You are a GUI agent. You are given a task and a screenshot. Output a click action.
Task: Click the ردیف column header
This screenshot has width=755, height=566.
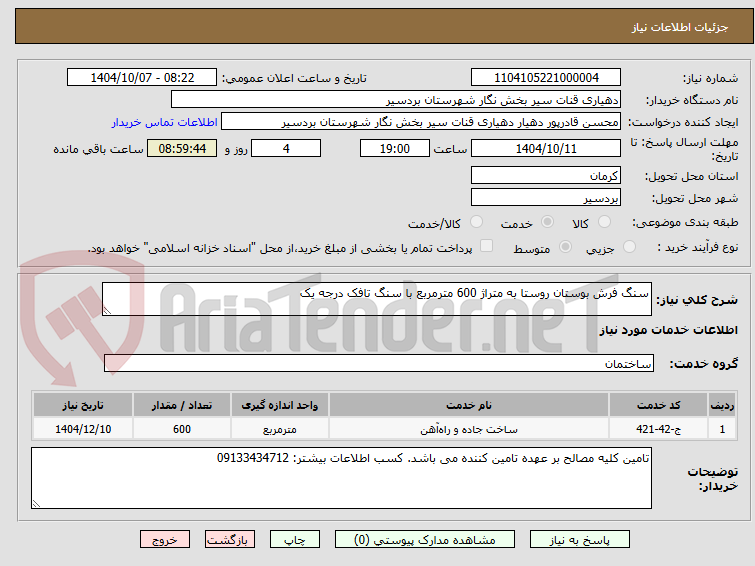[722, 405]
